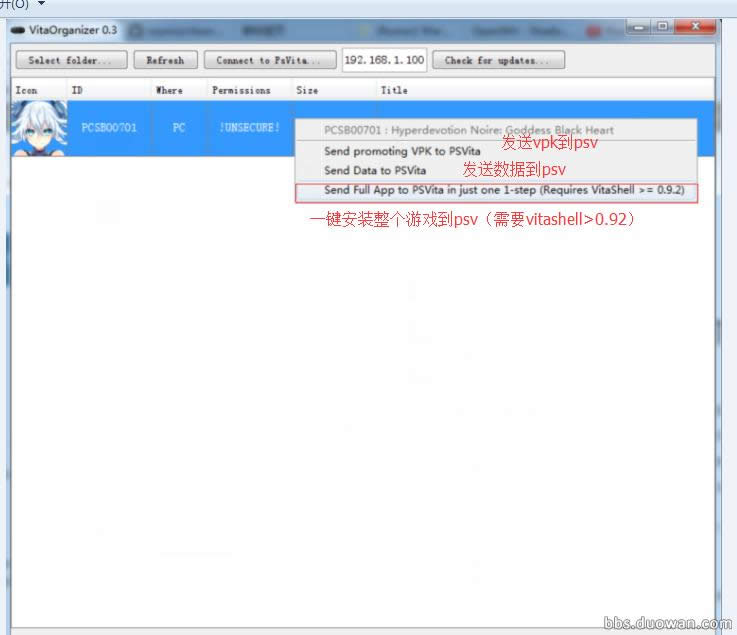This screenshot has height=635, width=737.
Task: Select the PCSB00701 ID cell
Action: point(109,128)
